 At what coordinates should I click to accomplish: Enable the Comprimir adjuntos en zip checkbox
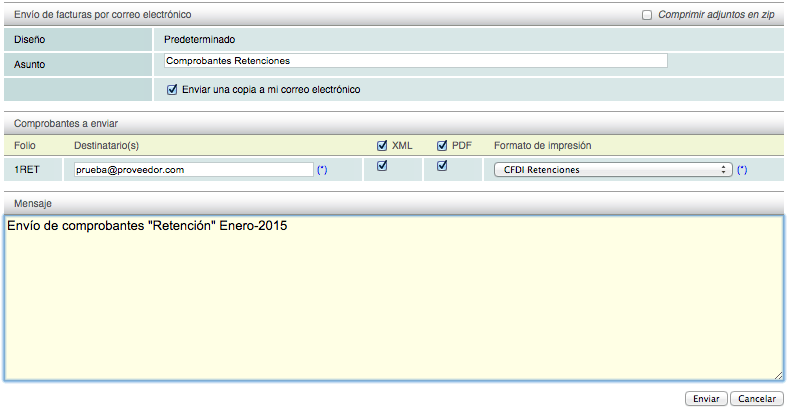pos(647,15)
